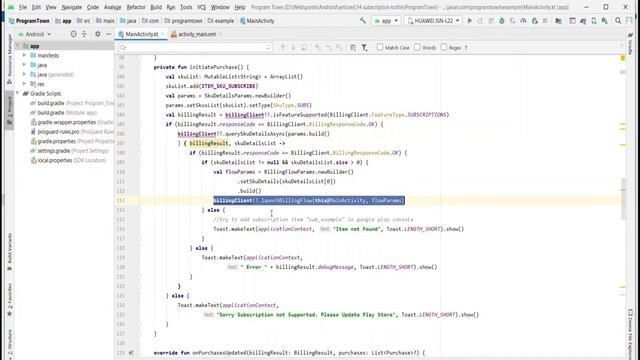Enable Match Case checkbox
The image size is (640, 360).
tap(380, 47)
